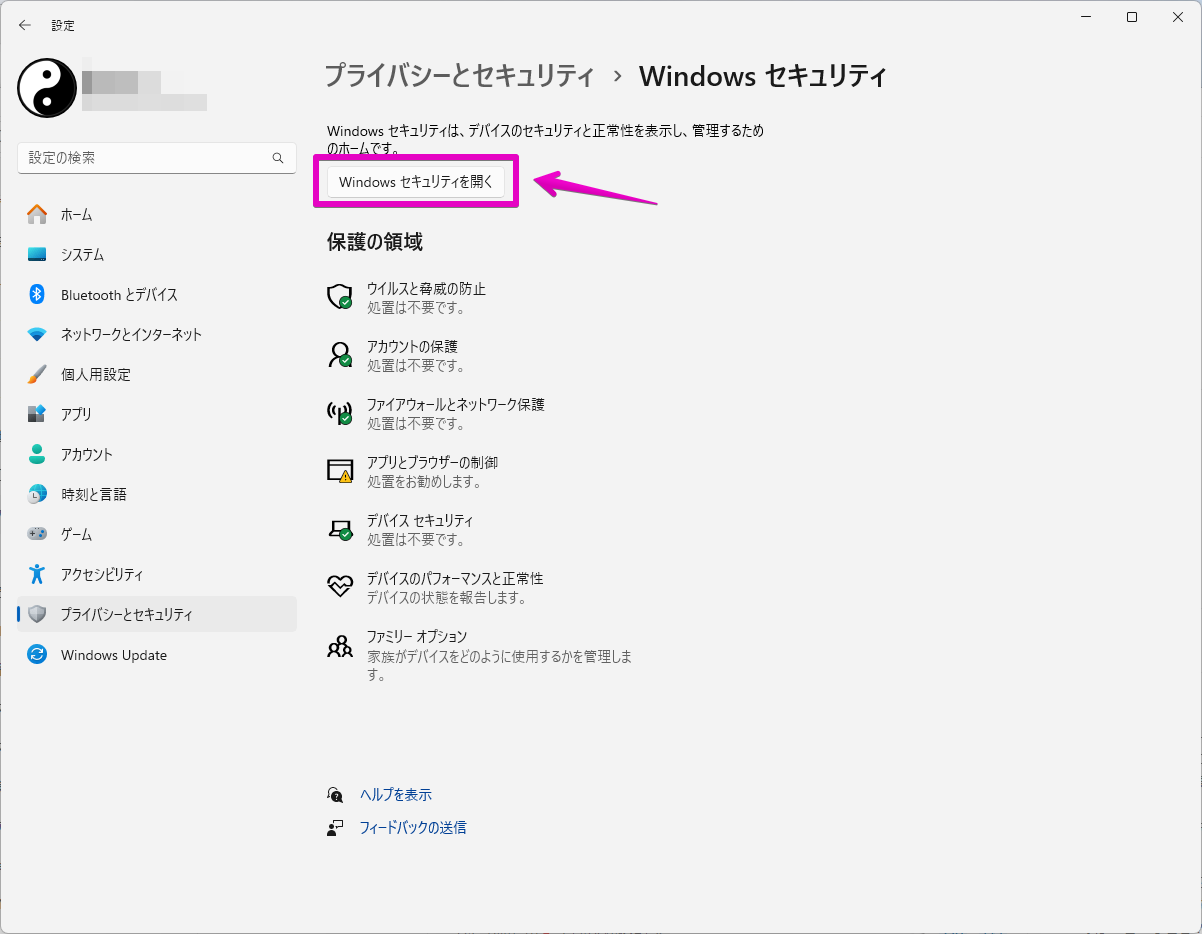Click the firewall and network protection icon
This screenshot has height=934, width=1202.
tap(340, 413)
